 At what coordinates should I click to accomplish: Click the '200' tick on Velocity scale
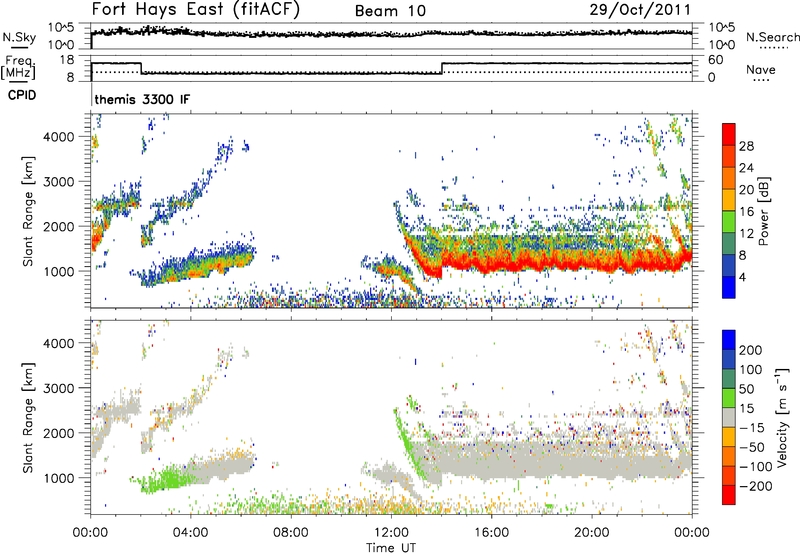751,350
